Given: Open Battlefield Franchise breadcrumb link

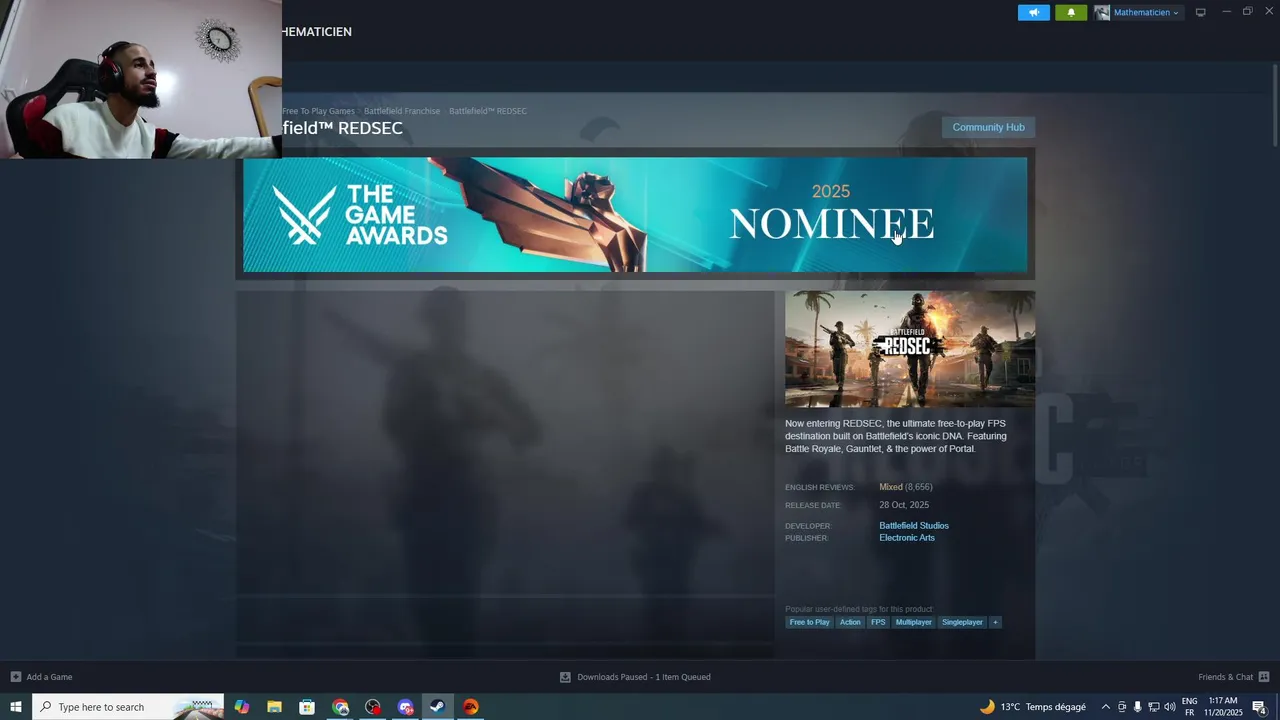Looking at the screenshot, I should [402, 111].
